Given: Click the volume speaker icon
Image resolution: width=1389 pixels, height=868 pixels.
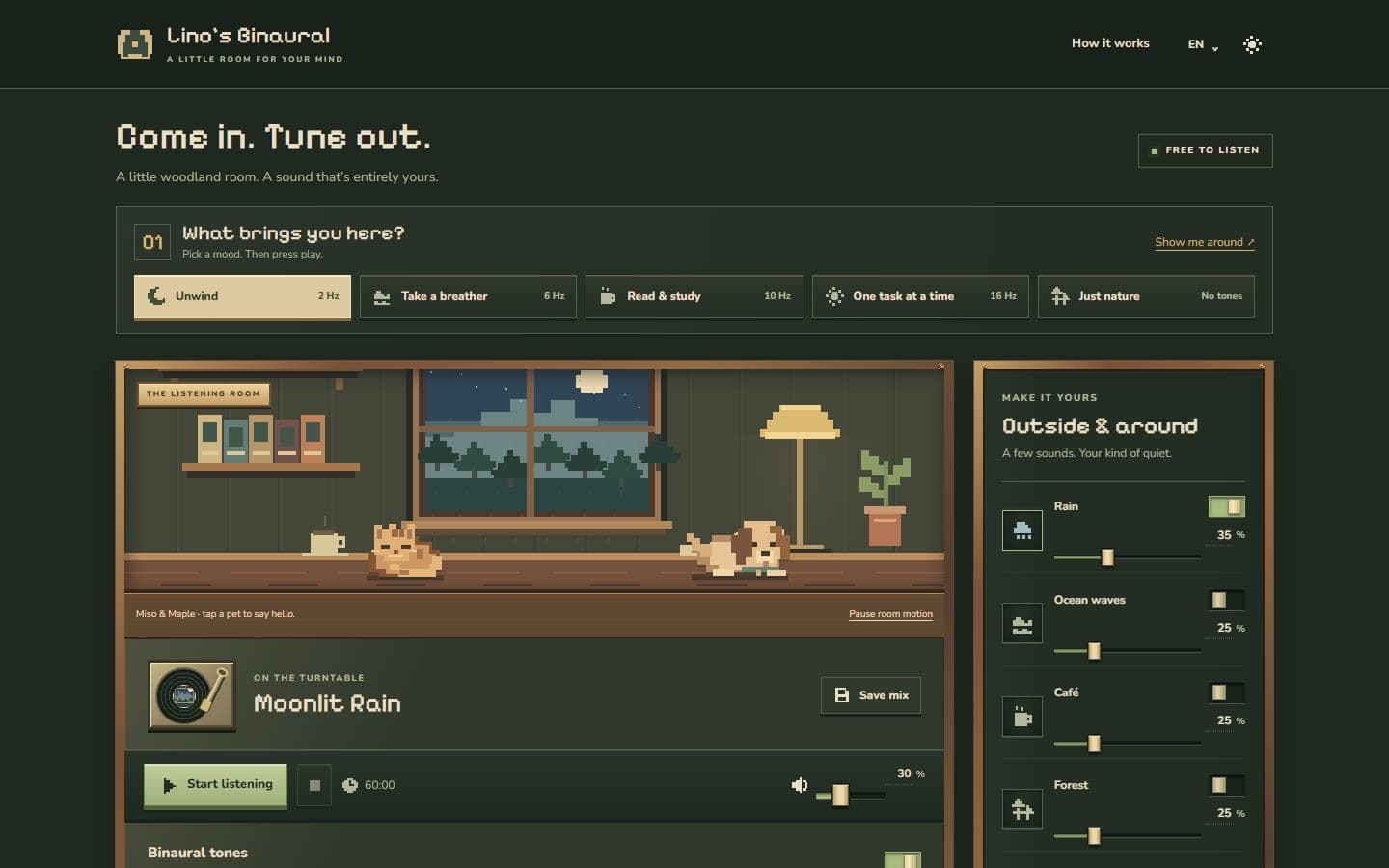Looking at the screenshot, I should (x=800, y=785).
